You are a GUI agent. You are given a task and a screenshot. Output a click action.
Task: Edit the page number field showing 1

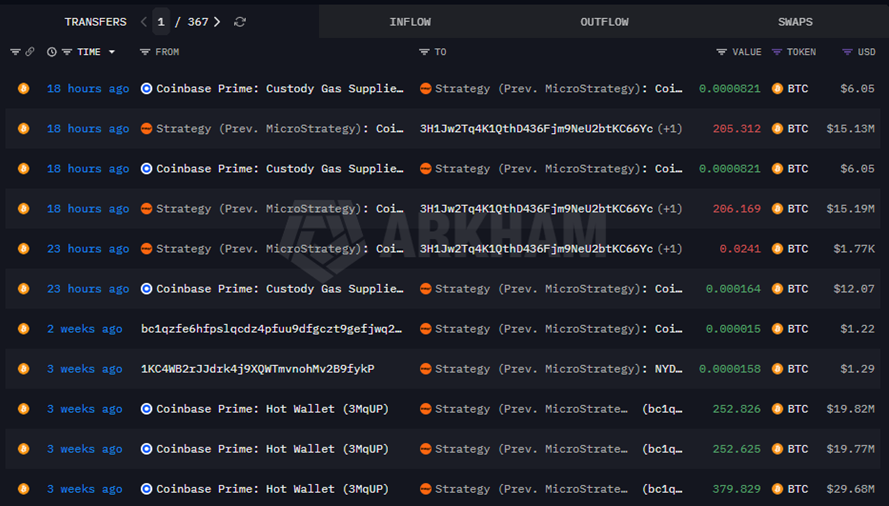click(x=161, y=22)
